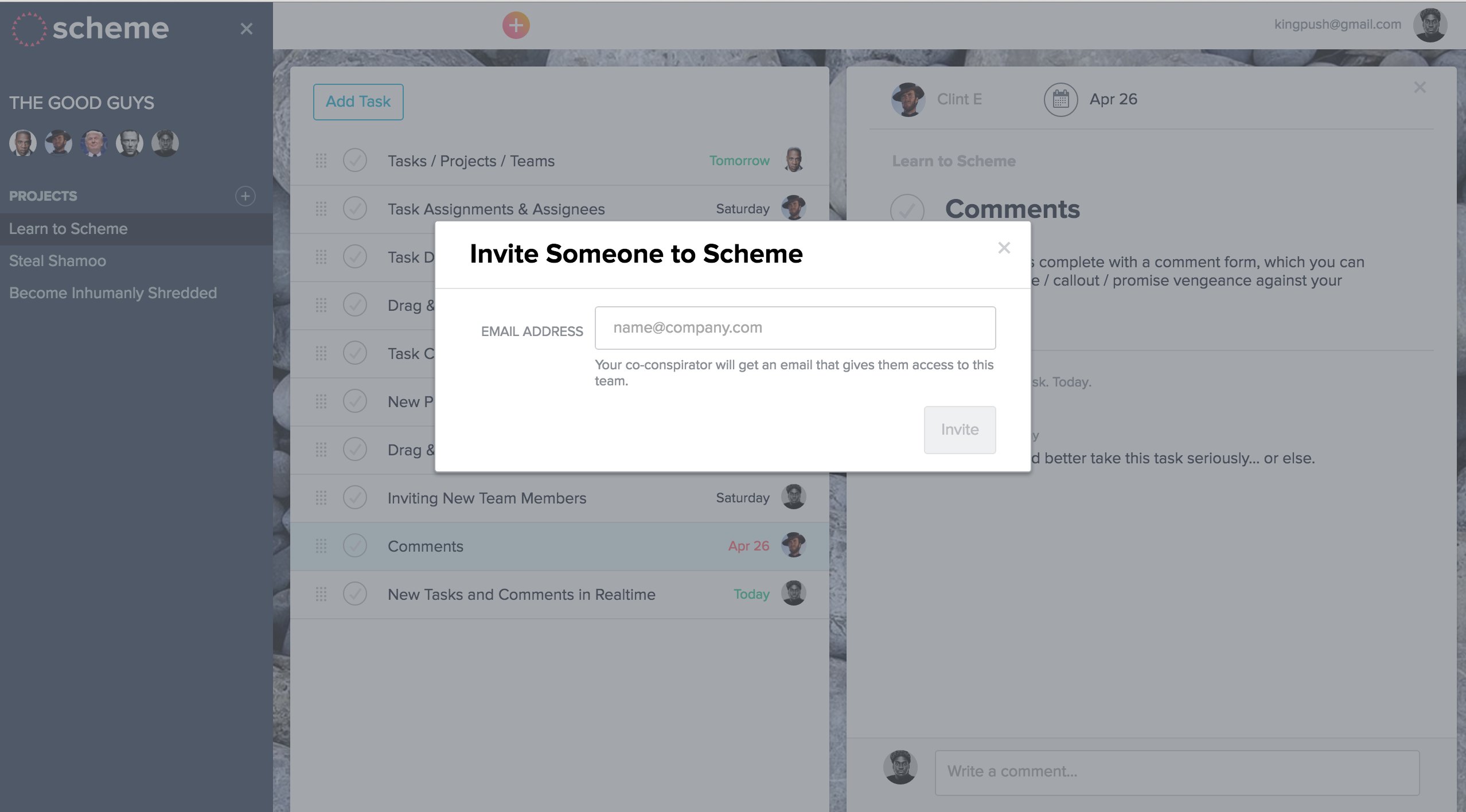
Task: Click the drag handle icon on Comments task
Action: click(320, 545)
